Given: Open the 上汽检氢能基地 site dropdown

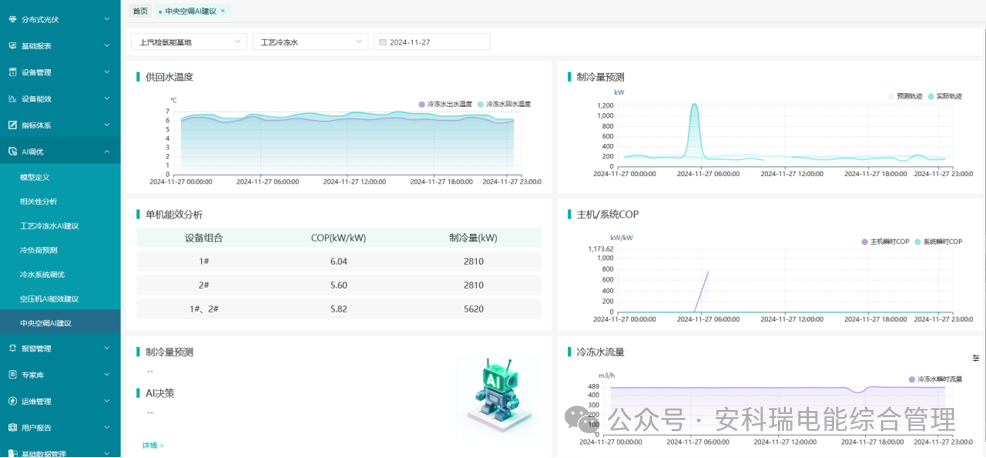Looking at the screenshot, I should click(x=189, y=42).
